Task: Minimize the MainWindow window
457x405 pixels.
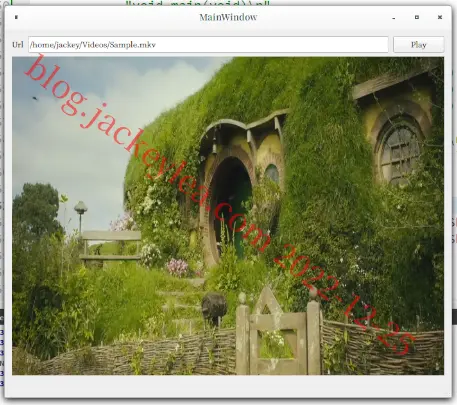Action: [x=394, y=18]
